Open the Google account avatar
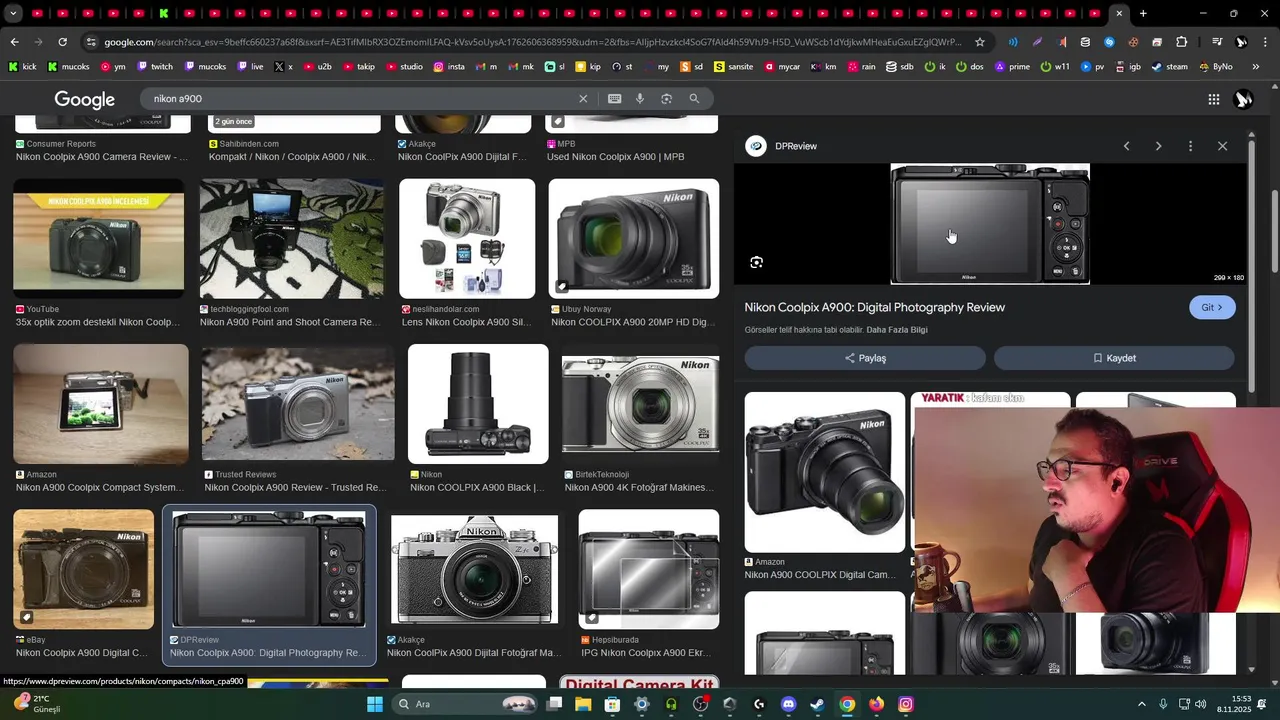The width and height of the screenshot is (1280, 720). point(1244,99)
